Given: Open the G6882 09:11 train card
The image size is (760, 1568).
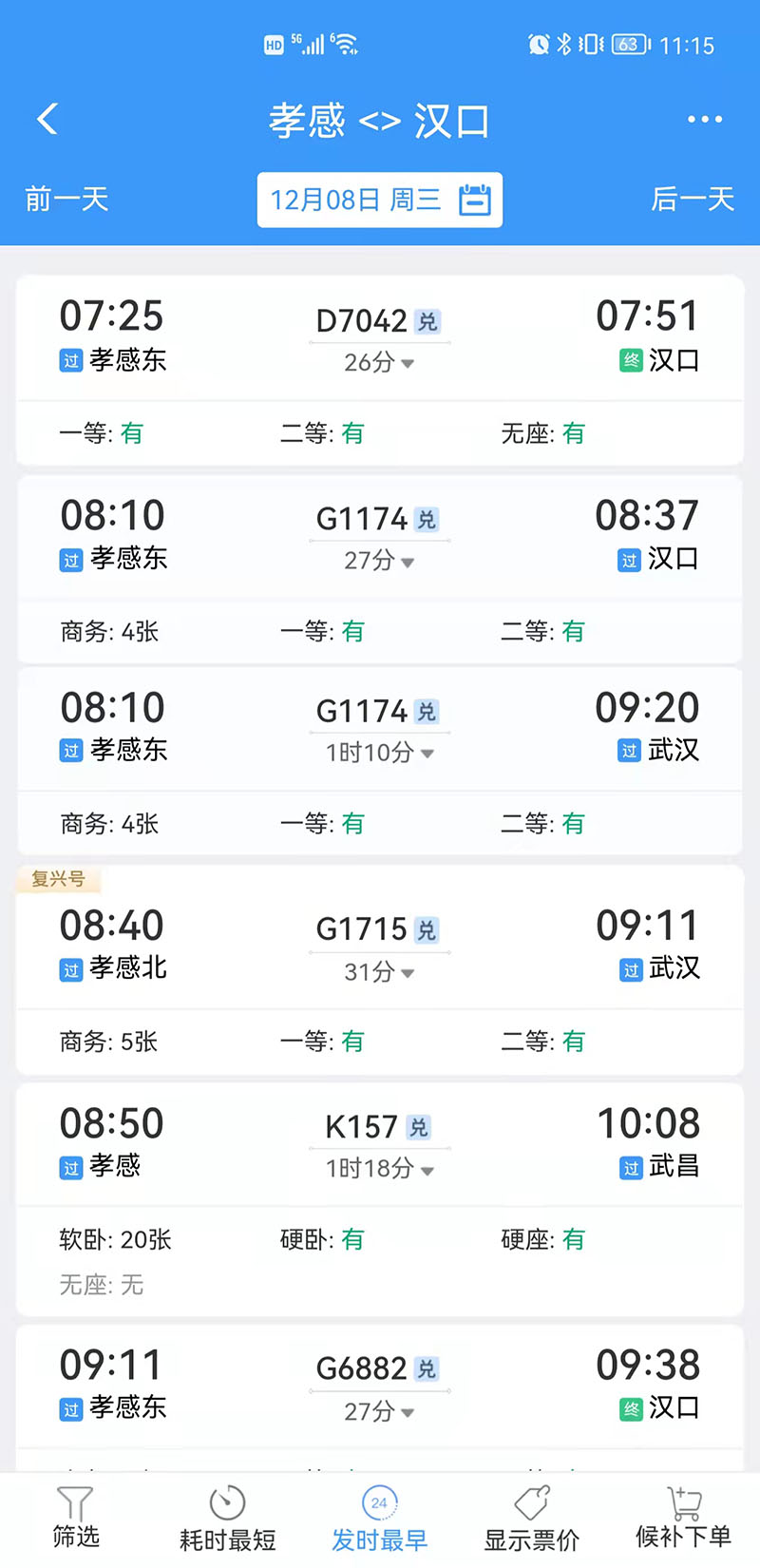Looking at the screenshot, I should 380,1387.
